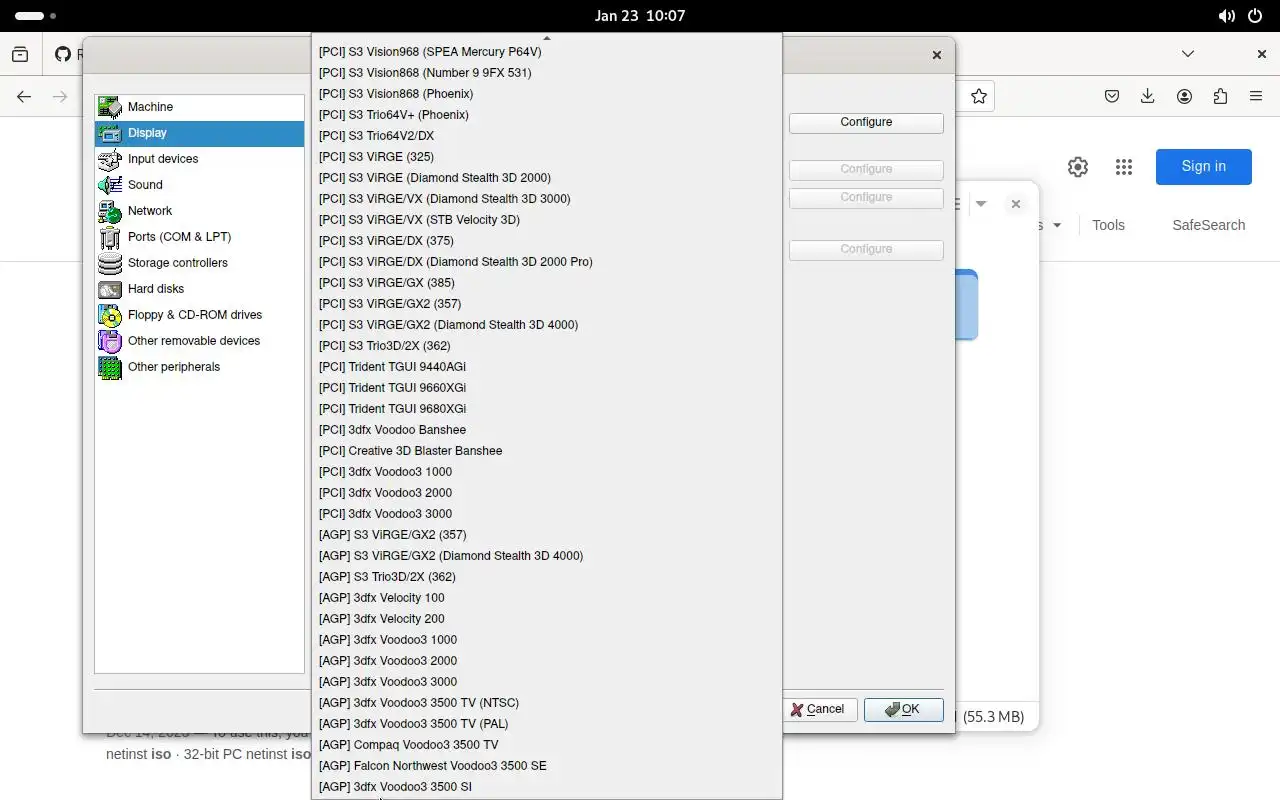
Task: Click the Google Sign in button
Action: [1203, 167]
